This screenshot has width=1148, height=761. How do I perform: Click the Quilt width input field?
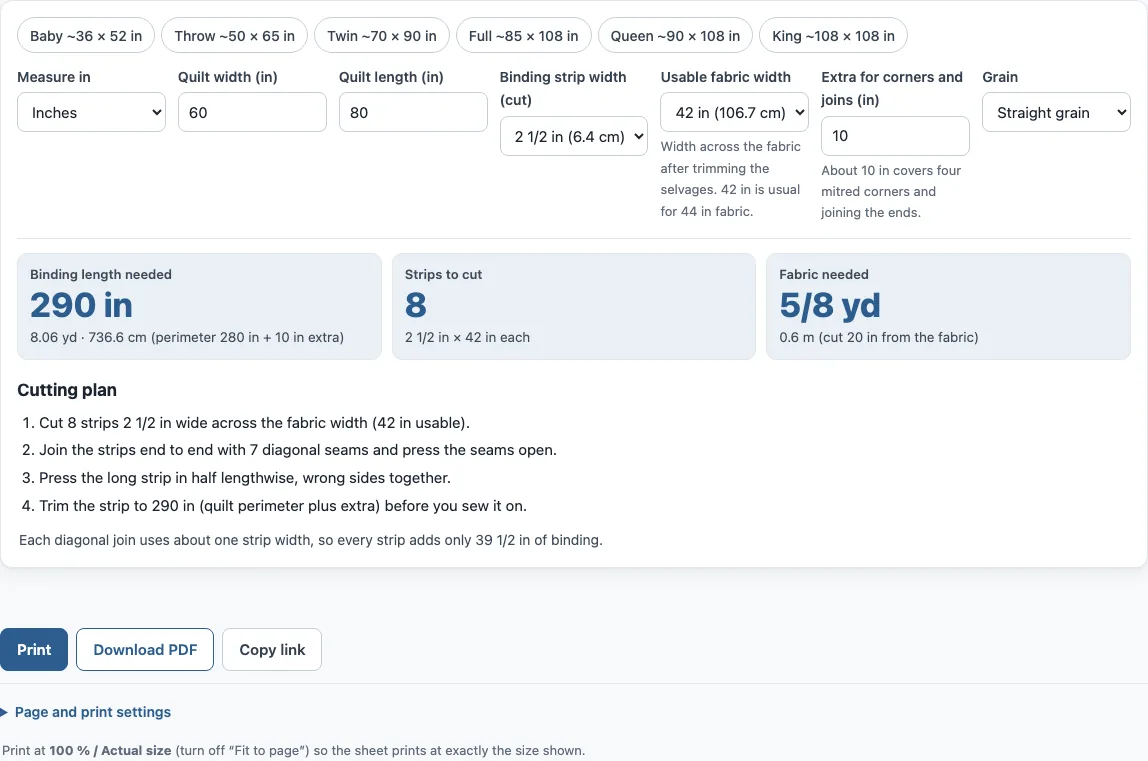point(252,112)
